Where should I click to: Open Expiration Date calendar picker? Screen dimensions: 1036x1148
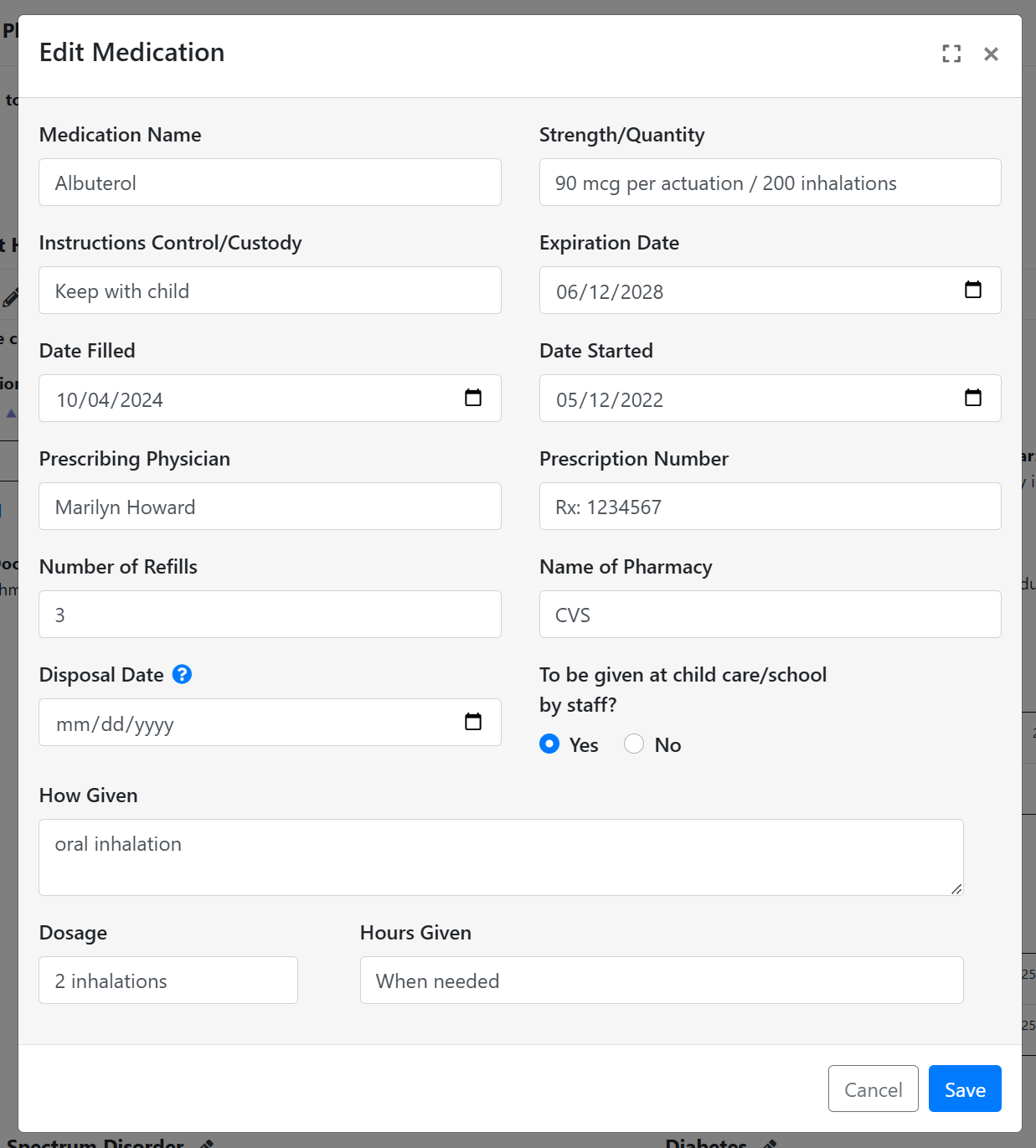(973, 290)
